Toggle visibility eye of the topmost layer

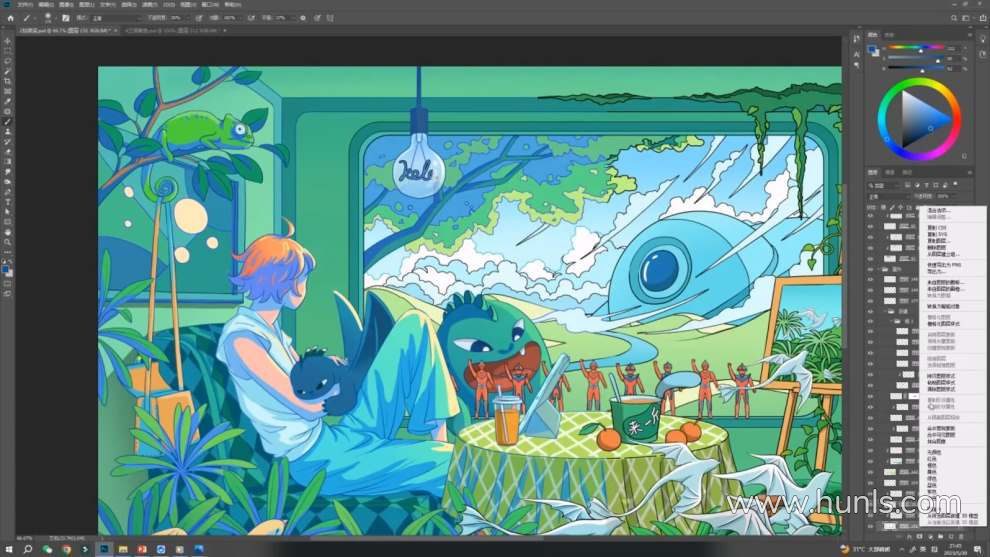point(871,217)
